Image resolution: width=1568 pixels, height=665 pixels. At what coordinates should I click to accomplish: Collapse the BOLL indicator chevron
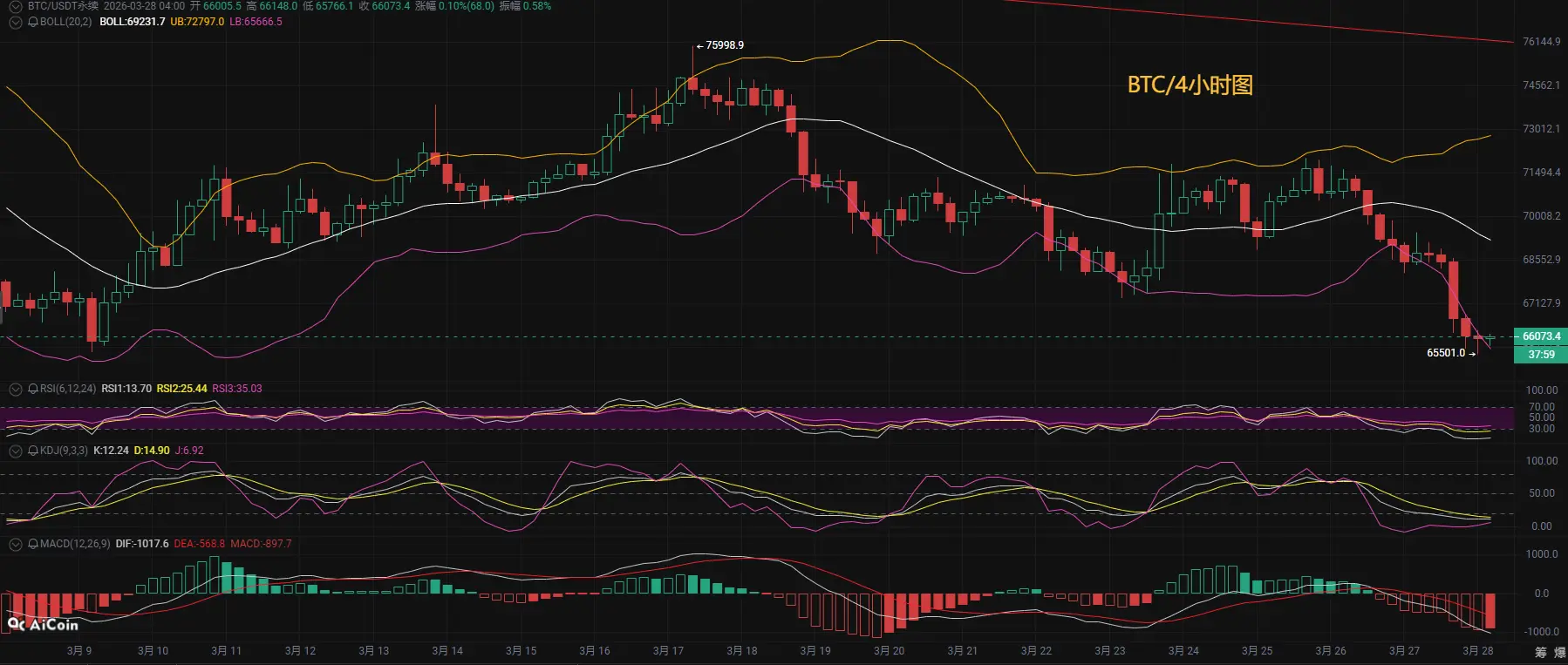click(x=15, y=22)
